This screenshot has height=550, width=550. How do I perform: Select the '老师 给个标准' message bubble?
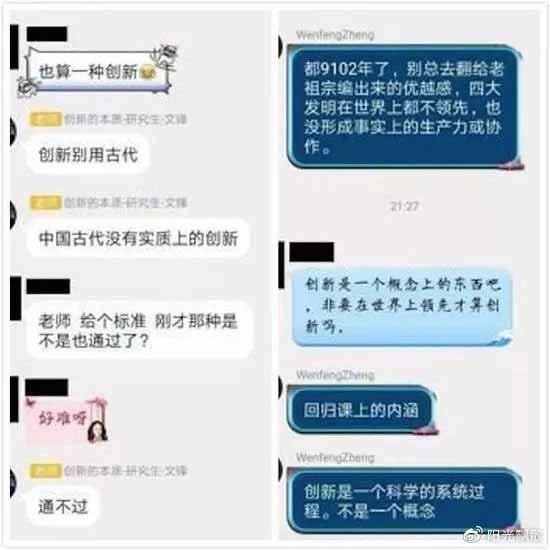tap(140, 330)
